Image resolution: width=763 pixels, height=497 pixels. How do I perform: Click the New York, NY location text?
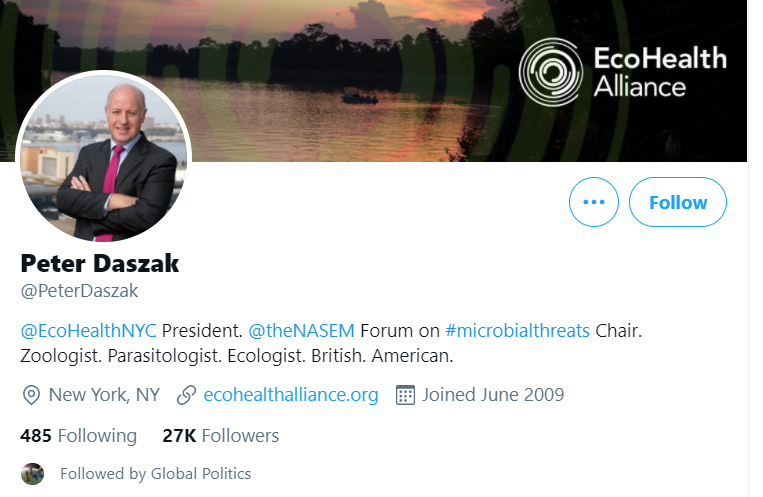tap(104, 395)
